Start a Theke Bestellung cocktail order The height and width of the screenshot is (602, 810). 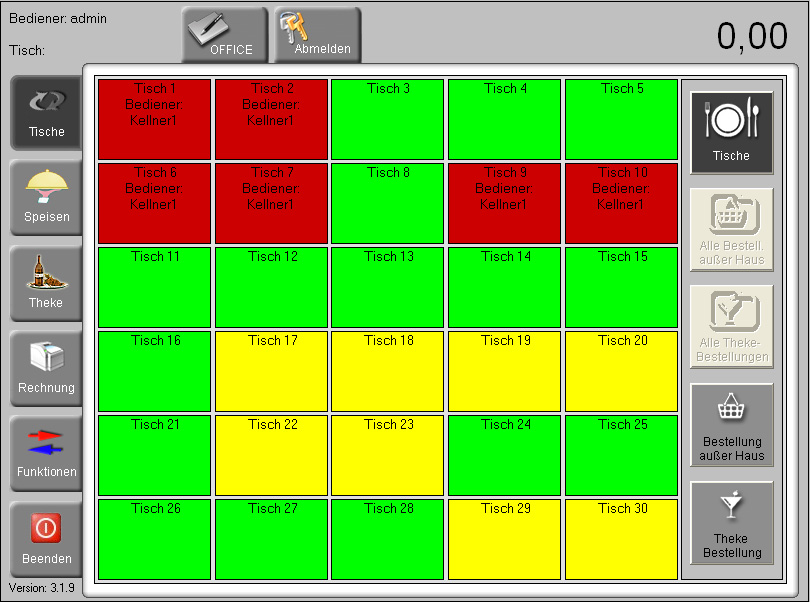(x=731, y=523)
